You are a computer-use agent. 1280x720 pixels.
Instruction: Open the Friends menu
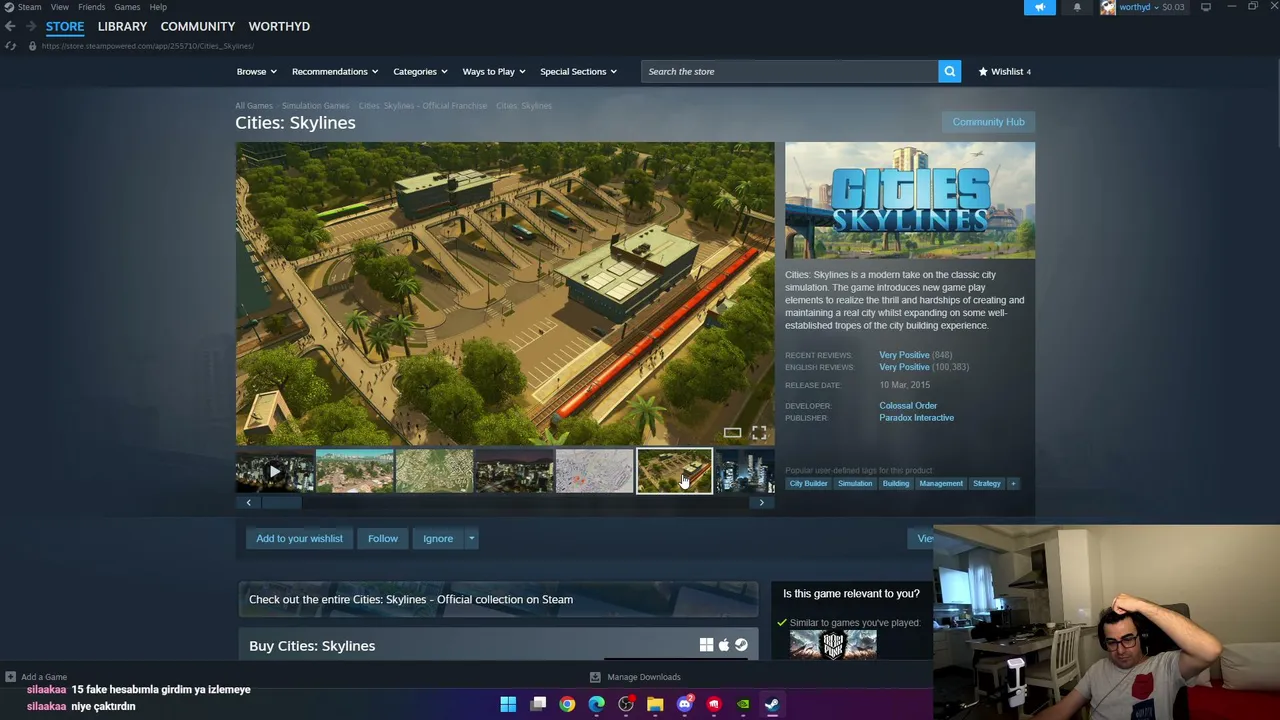tap(91, 7)
